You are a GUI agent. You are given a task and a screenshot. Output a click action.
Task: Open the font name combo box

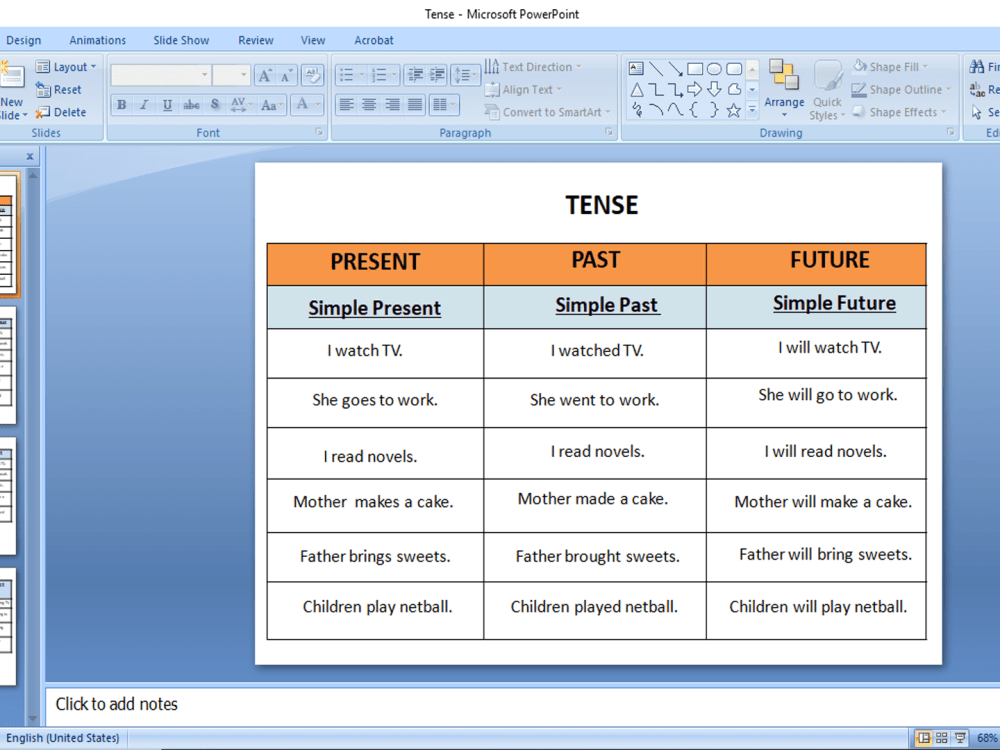(160, 75)
